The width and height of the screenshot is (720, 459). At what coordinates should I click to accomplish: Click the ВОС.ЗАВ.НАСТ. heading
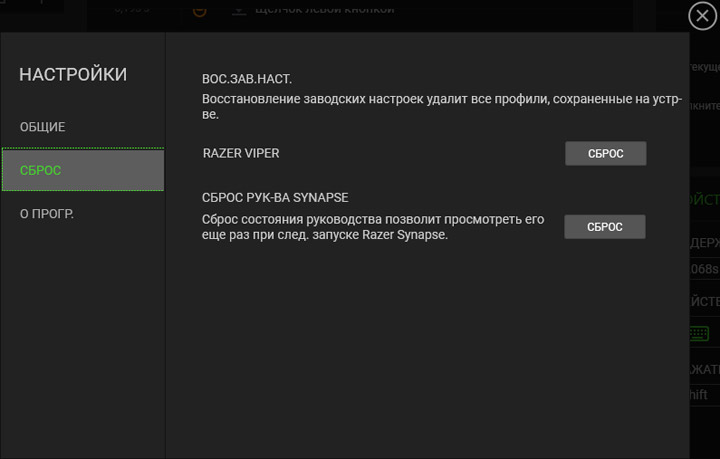(247, 79)
